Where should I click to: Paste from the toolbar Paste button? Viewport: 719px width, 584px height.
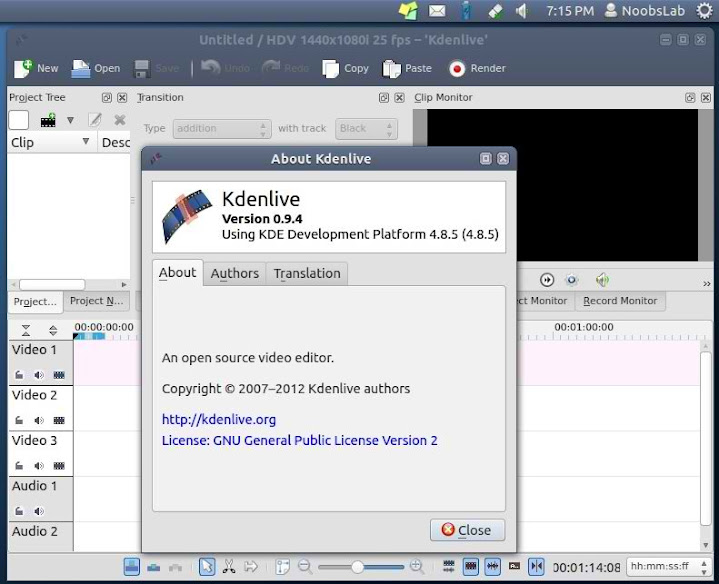[407, 68]
